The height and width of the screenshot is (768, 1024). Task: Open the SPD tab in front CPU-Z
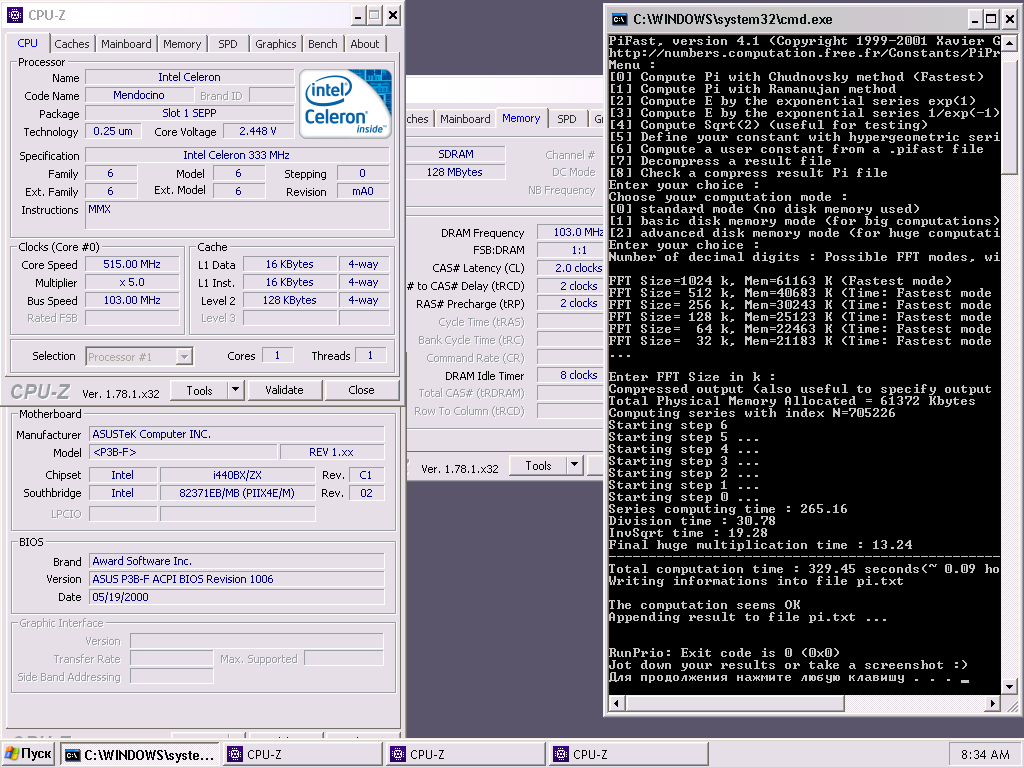[x=227, y=44]
